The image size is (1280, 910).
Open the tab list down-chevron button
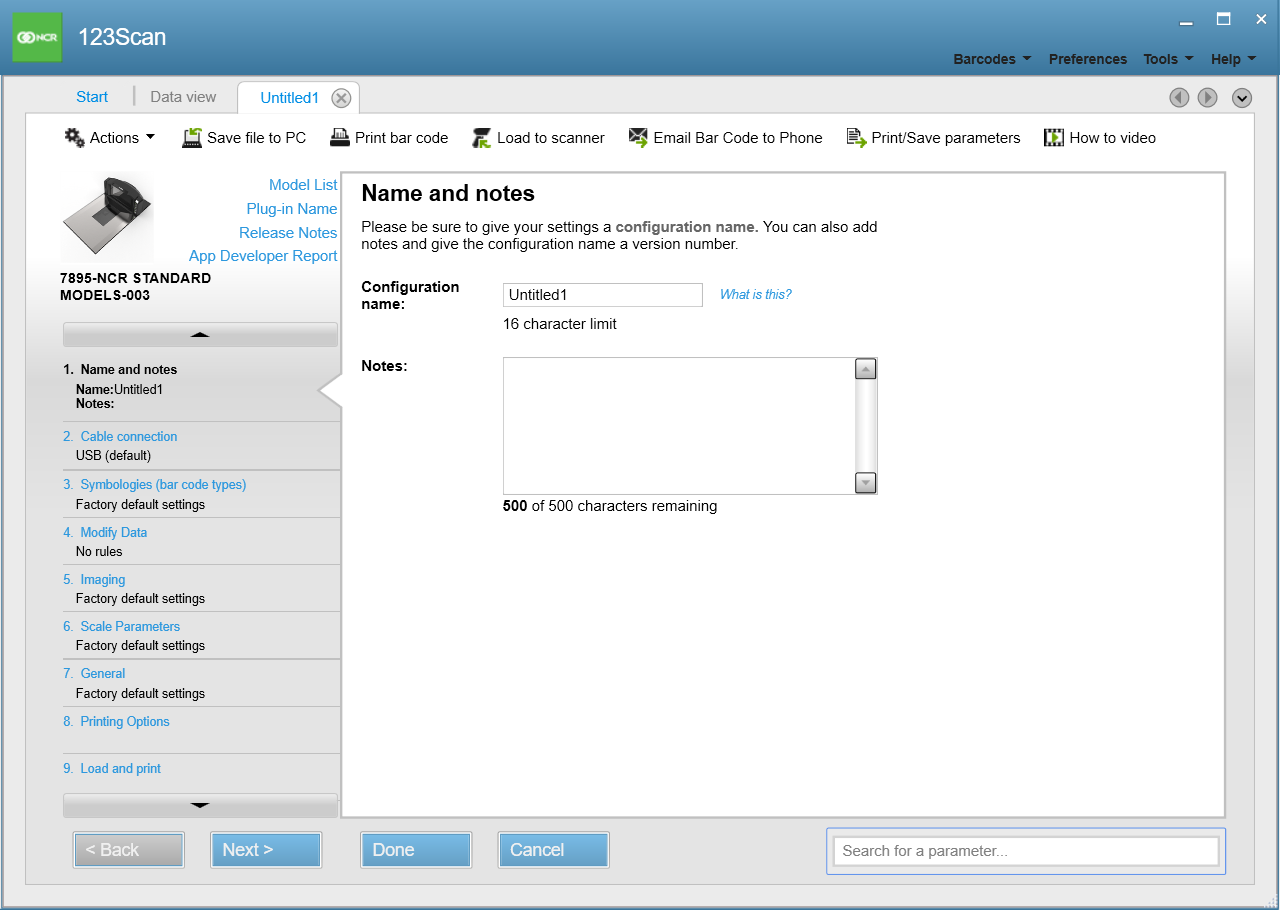pyautogui.click(x=1242, y=97)
